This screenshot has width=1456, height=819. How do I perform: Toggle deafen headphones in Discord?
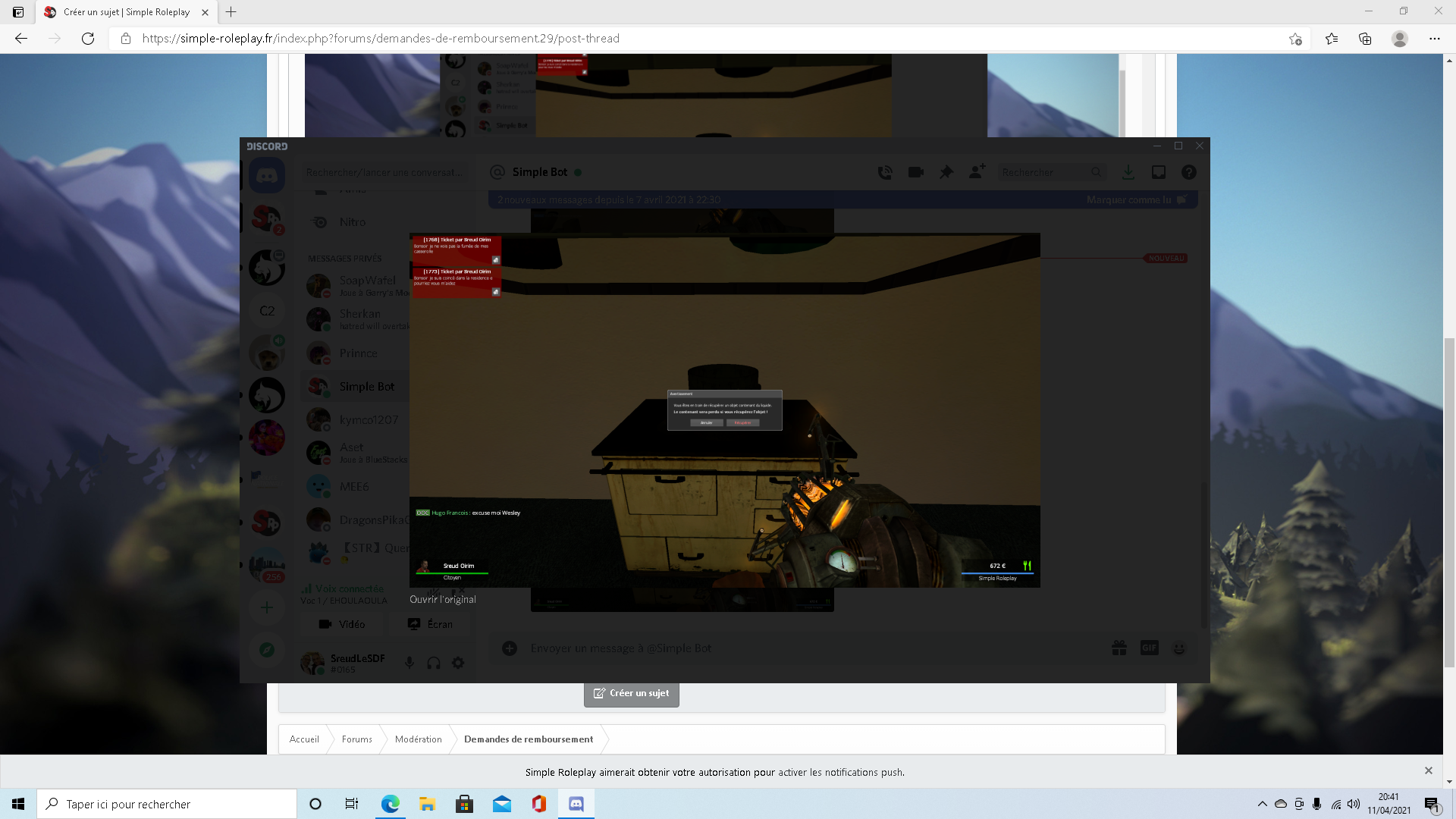[x=434, y=663]
